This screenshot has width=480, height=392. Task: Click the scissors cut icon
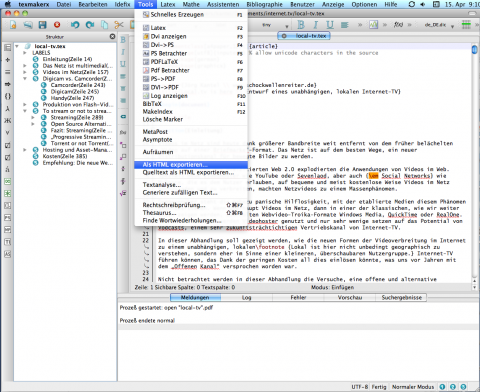pos(119,25)
